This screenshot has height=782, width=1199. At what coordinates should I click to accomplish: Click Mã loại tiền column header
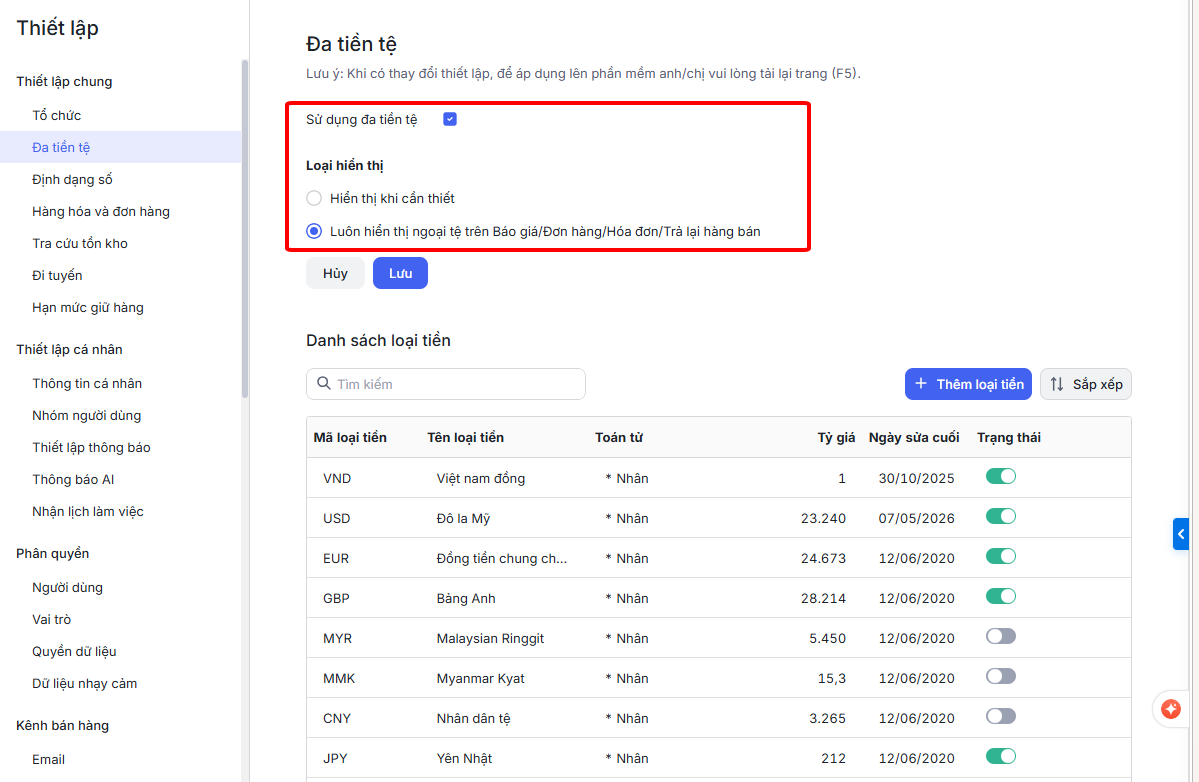350,437
